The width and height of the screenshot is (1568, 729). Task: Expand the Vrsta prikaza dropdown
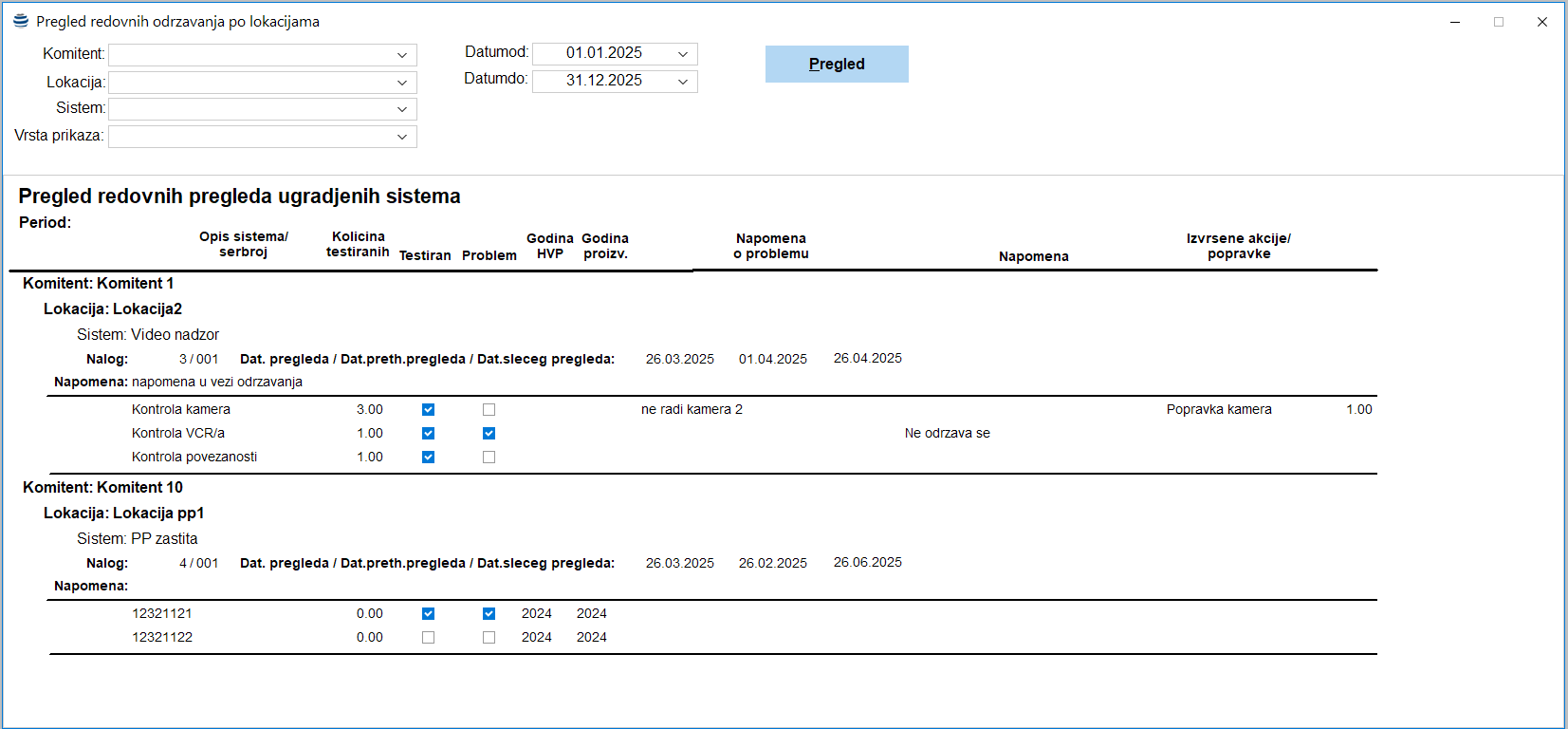[x=402, y=137]
